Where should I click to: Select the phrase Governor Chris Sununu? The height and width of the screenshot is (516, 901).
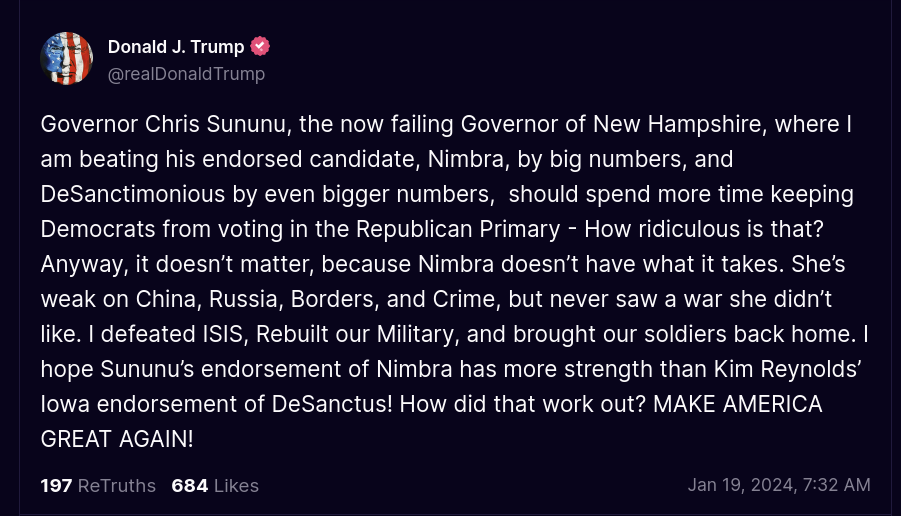pyautogui.click(x=163, y=125)
